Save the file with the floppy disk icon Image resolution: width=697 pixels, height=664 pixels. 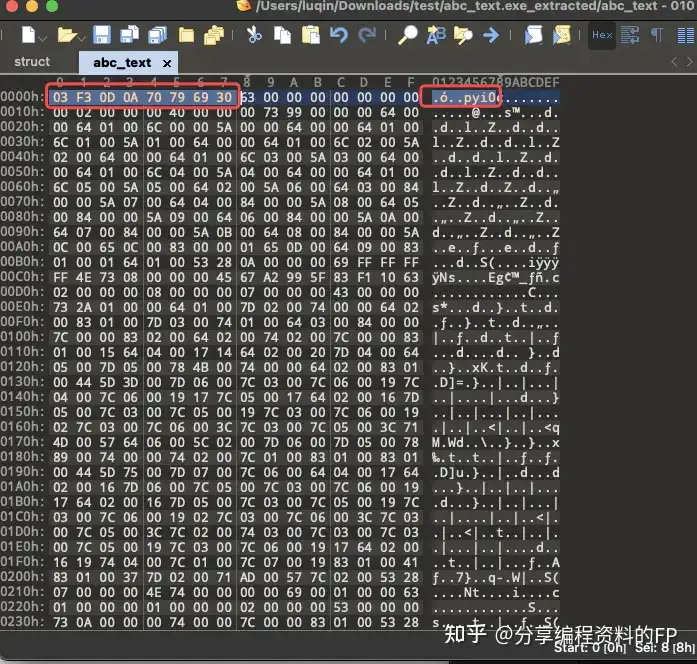click(x=102, y=35)
